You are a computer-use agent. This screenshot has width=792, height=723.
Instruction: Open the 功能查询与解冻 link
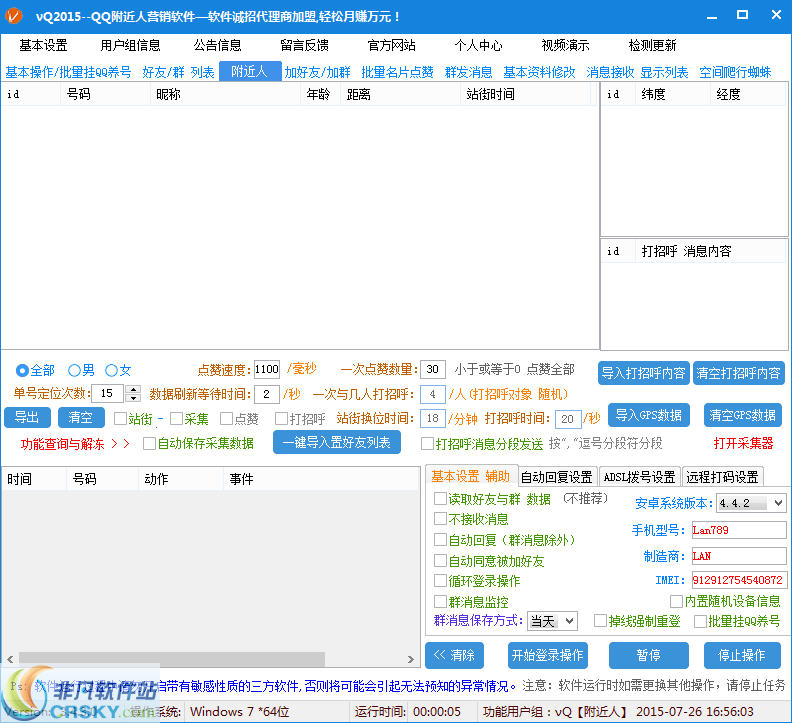tap(75, 444)
